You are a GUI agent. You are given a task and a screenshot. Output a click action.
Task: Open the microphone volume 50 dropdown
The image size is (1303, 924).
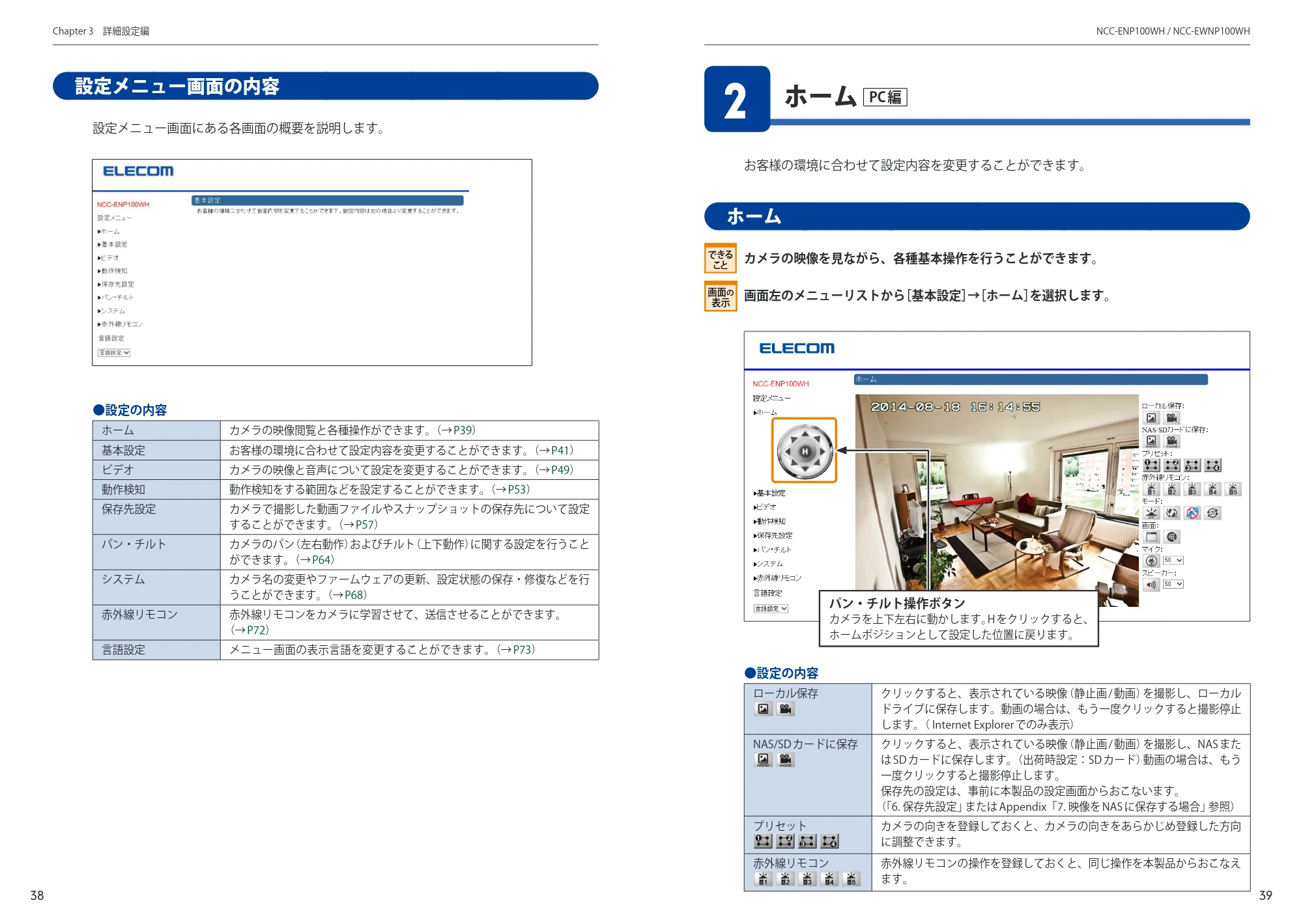pyautogui.click(x=1173, y=561)
